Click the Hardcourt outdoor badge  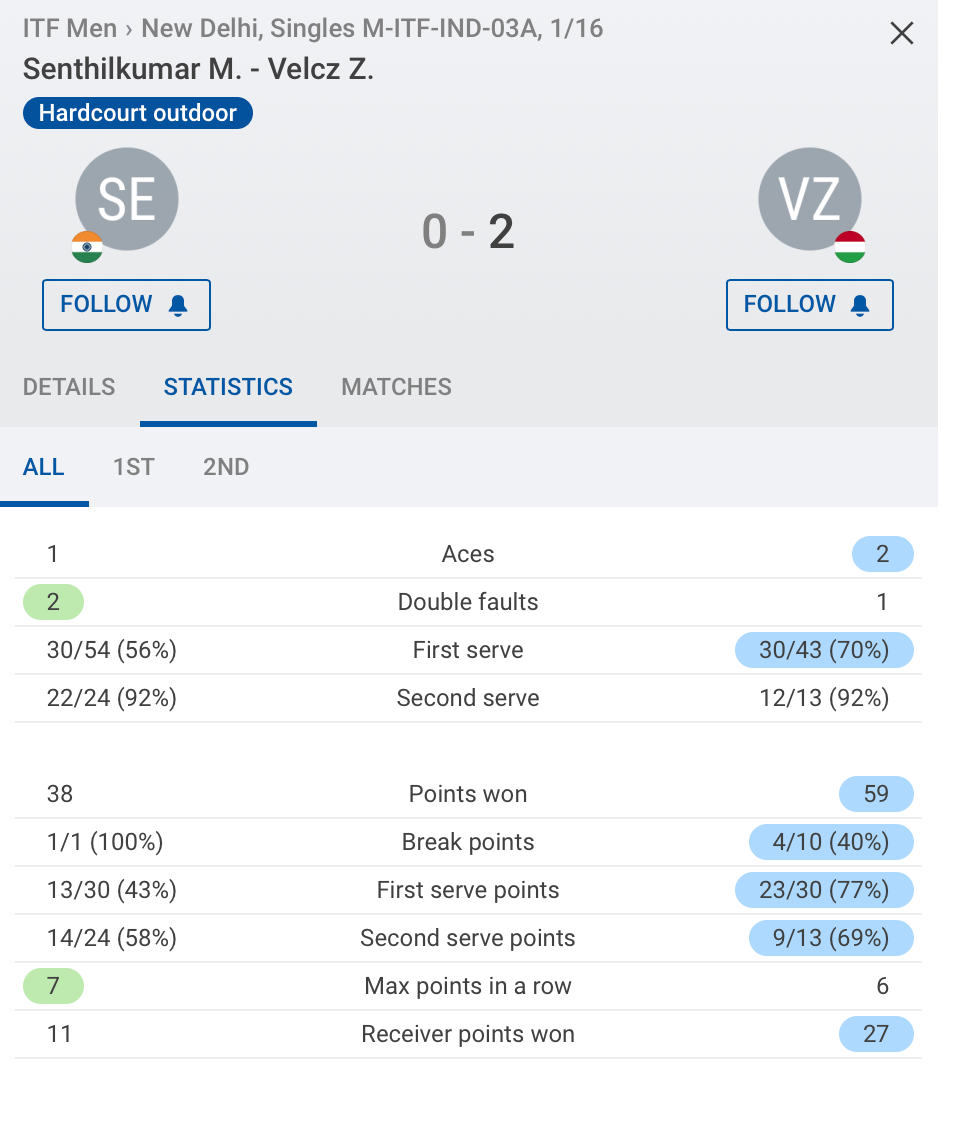click(138, 113)
